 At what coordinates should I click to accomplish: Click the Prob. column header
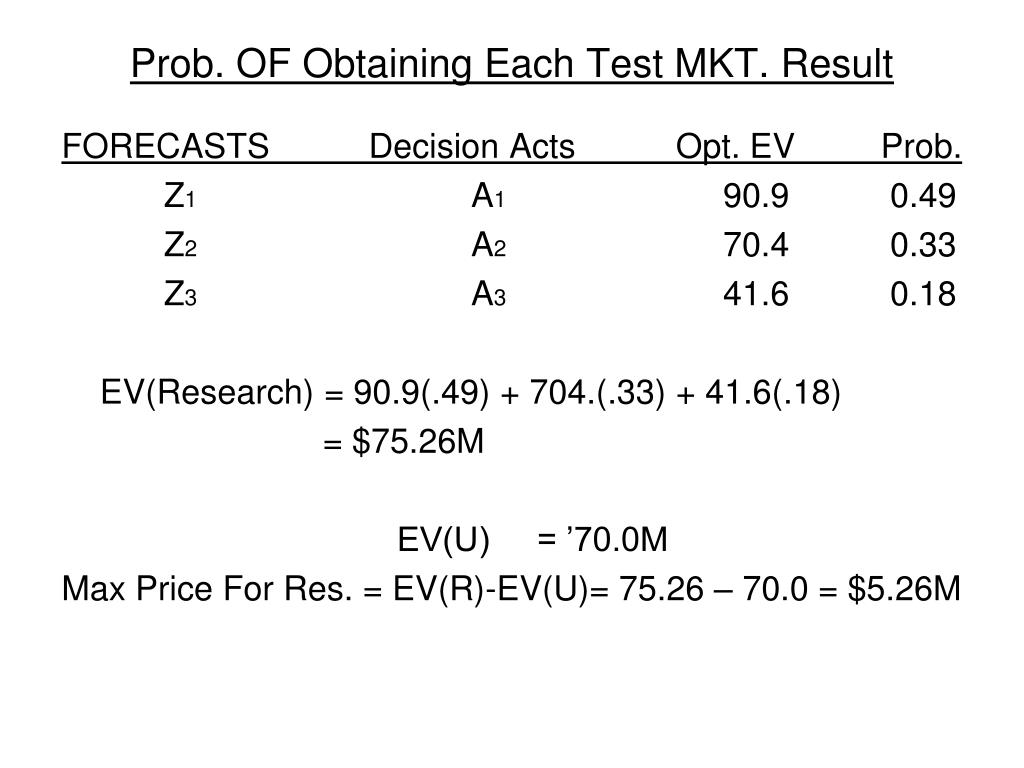921,146
